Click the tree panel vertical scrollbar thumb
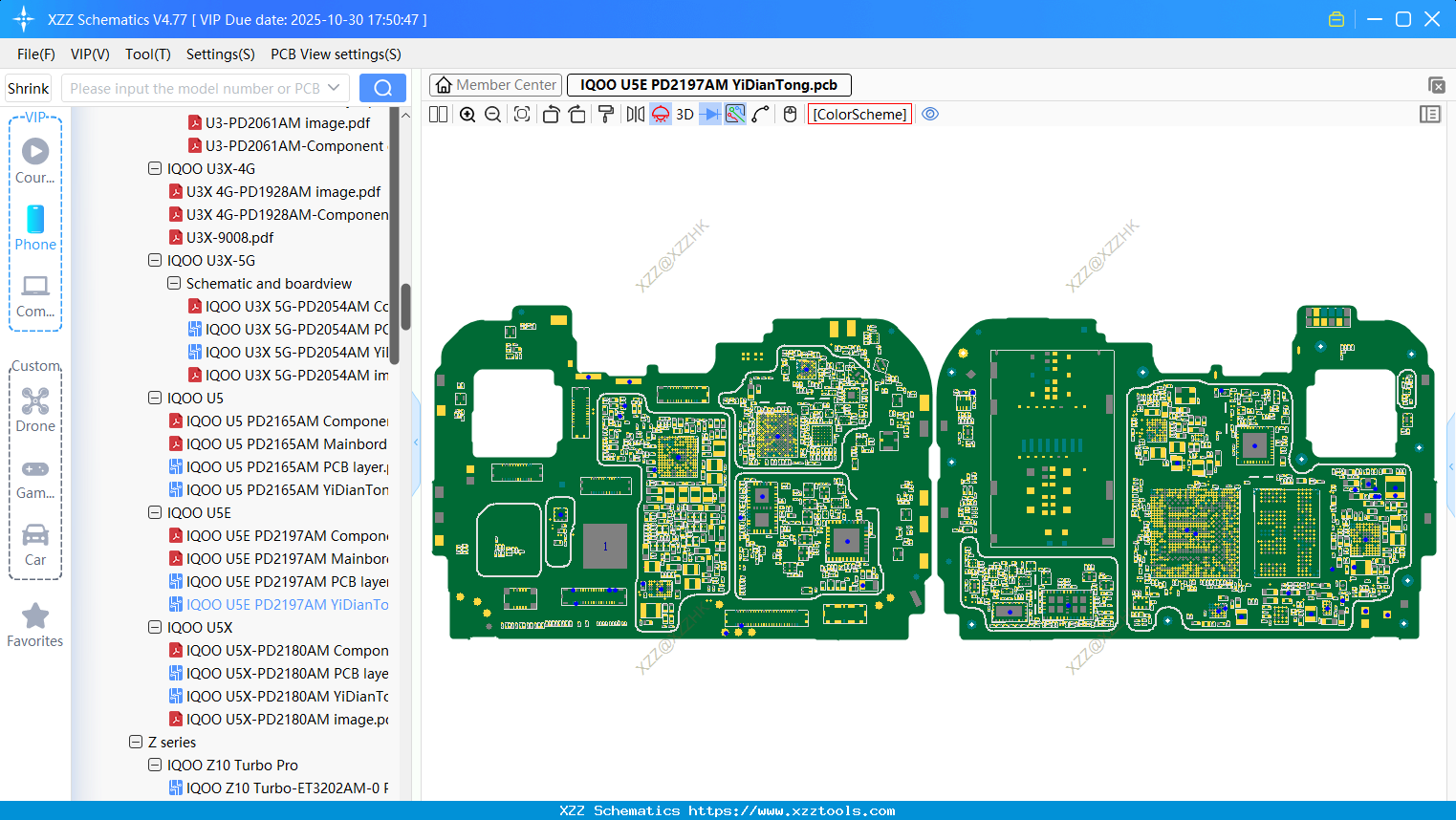 click(405, 306)
